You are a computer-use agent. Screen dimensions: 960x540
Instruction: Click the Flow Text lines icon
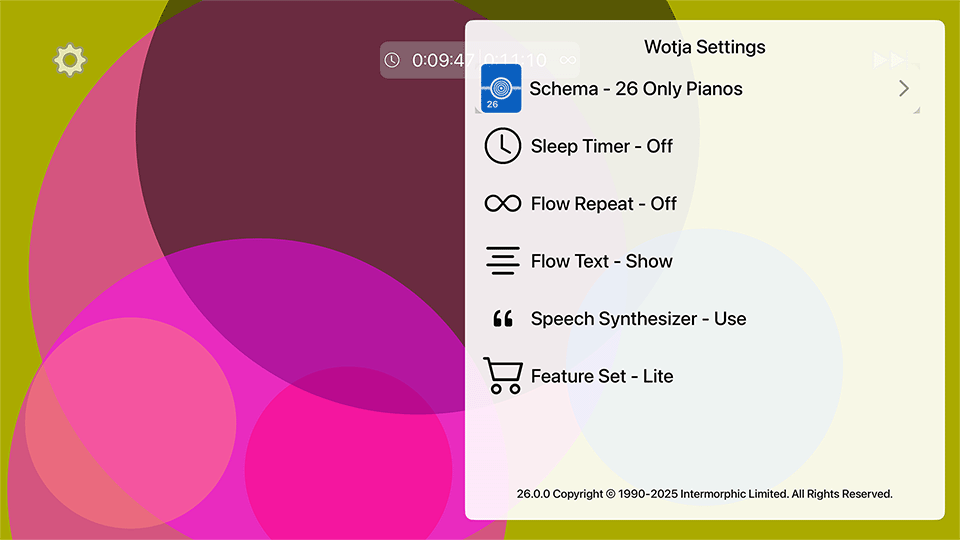(503, 261)
